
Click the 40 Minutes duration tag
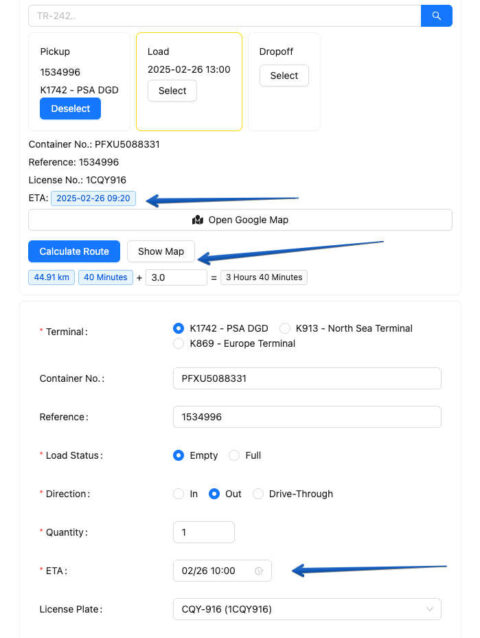tap(105, 277)
